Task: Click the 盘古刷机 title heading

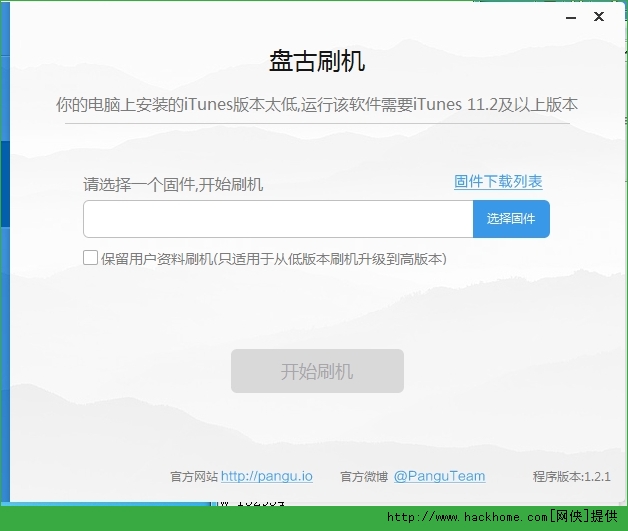Action: pos(317,61)
